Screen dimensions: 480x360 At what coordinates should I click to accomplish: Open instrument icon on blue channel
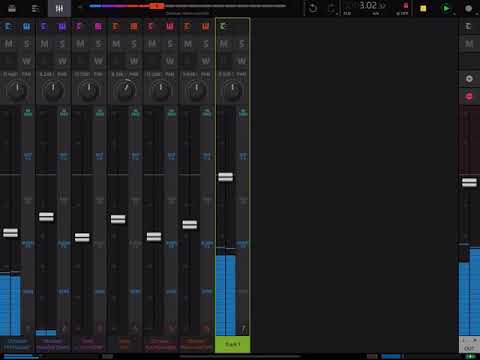point(27,27)
